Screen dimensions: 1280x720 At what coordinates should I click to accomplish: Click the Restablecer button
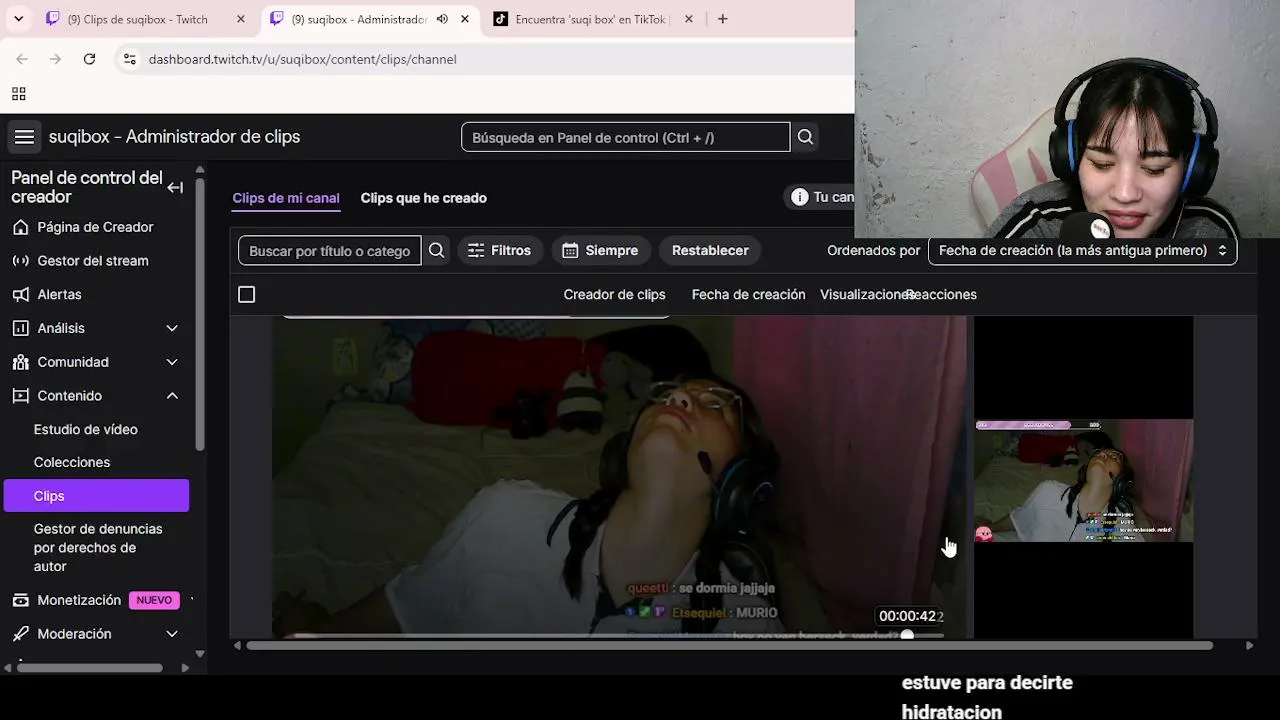click(710, 250)
